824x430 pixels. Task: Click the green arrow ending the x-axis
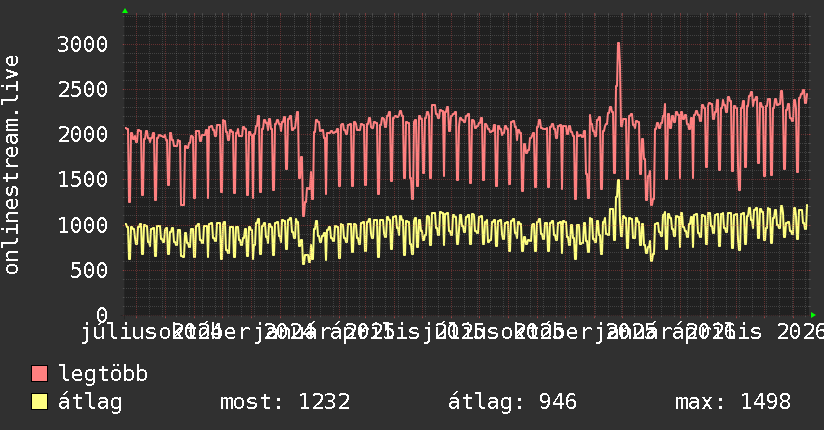click(x=813, y=315)
